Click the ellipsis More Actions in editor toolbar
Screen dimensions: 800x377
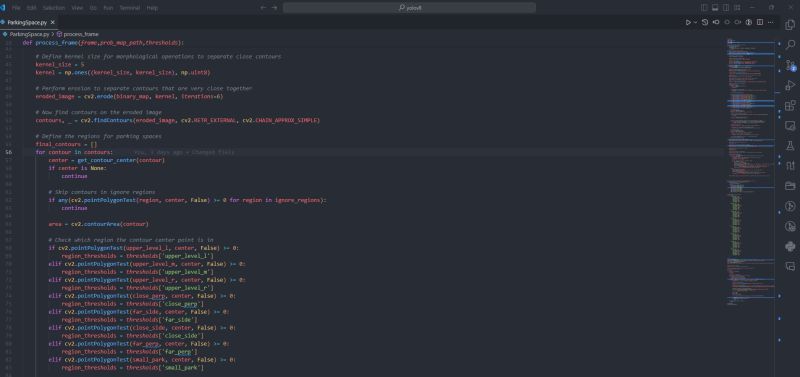770,22
